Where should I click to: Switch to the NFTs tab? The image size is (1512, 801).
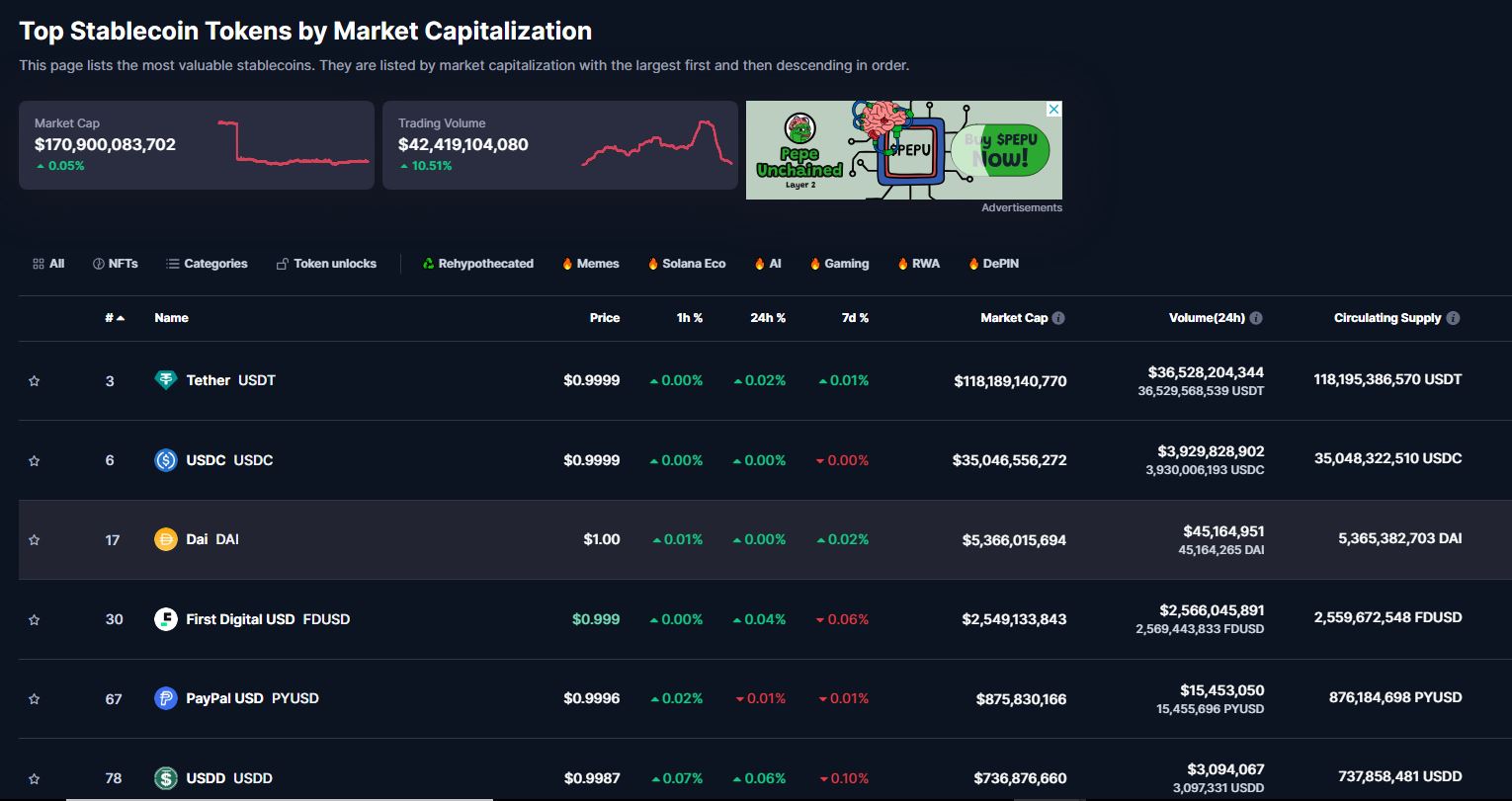coord(116,264)
